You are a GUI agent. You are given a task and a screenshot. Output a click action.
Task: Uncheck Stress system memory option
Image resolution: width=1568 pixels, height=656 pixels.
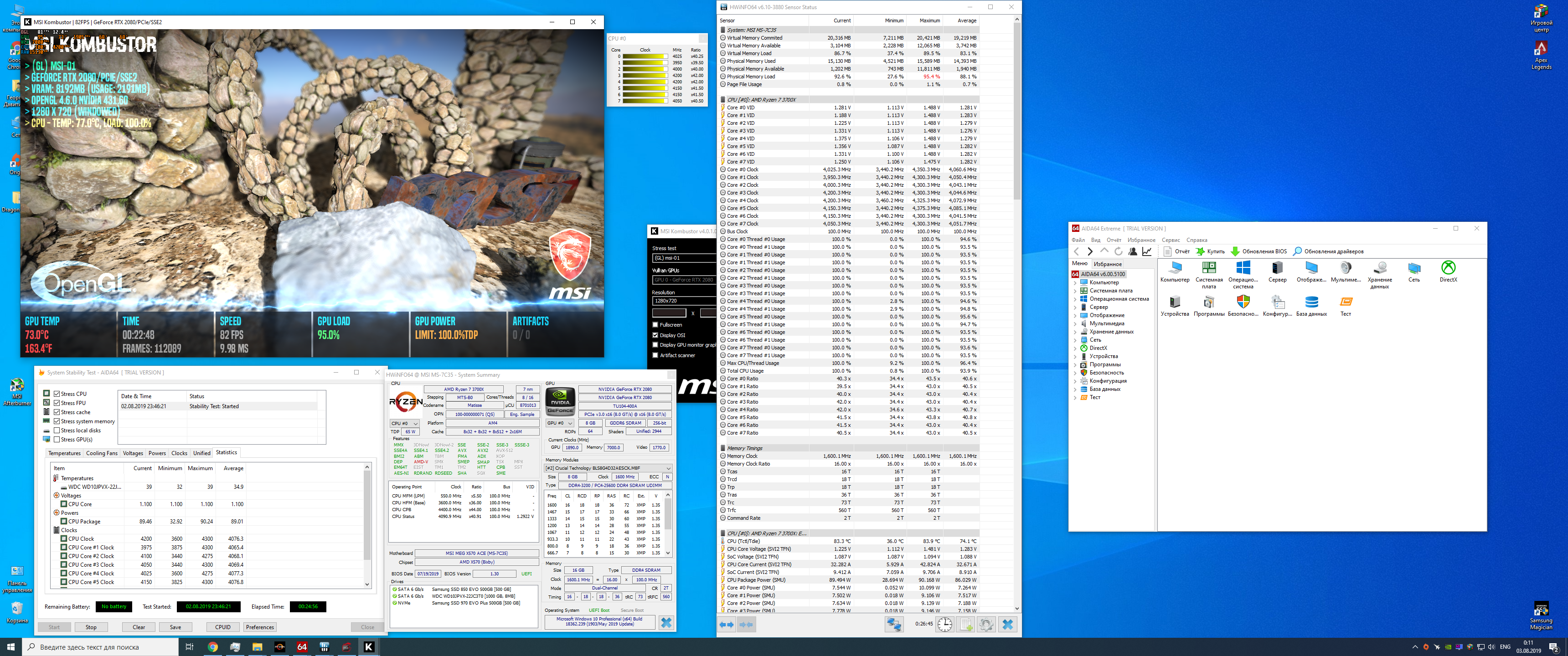[57, 421]
